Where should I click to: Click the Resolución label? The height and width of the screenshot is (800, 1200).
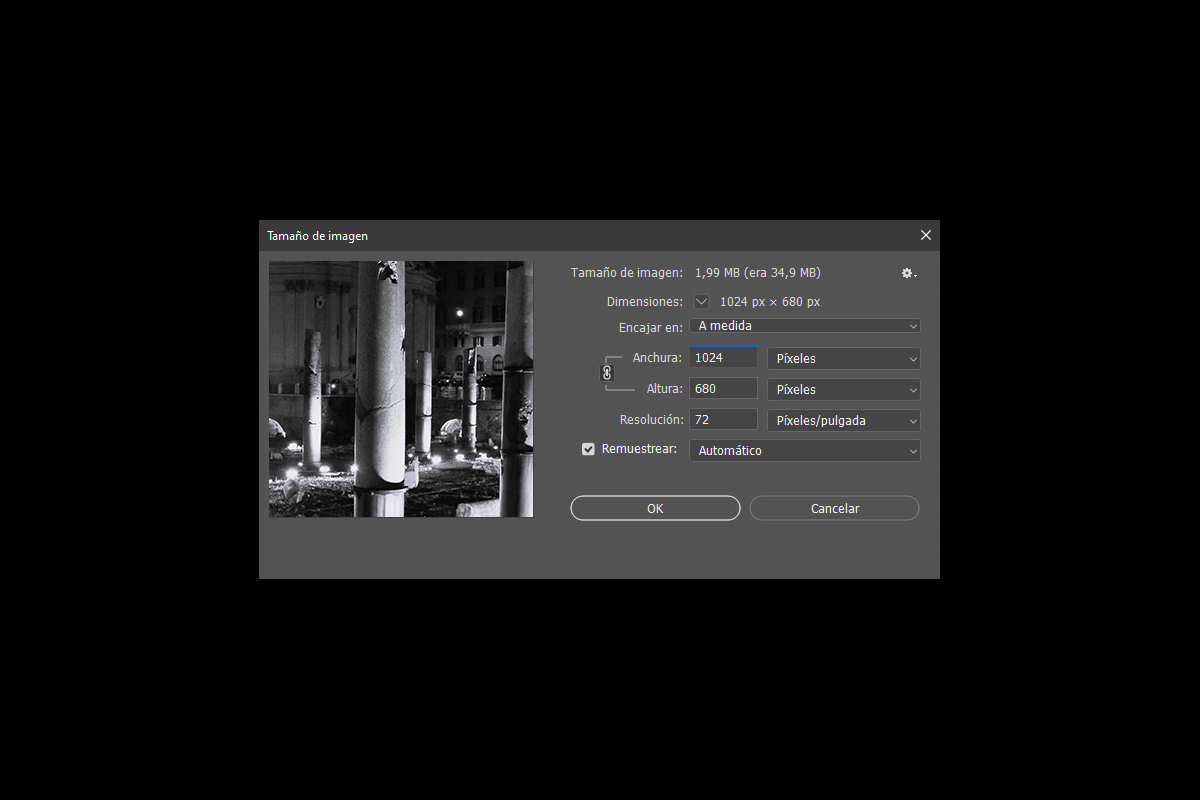pyautogui.click(x=652, y=420)
